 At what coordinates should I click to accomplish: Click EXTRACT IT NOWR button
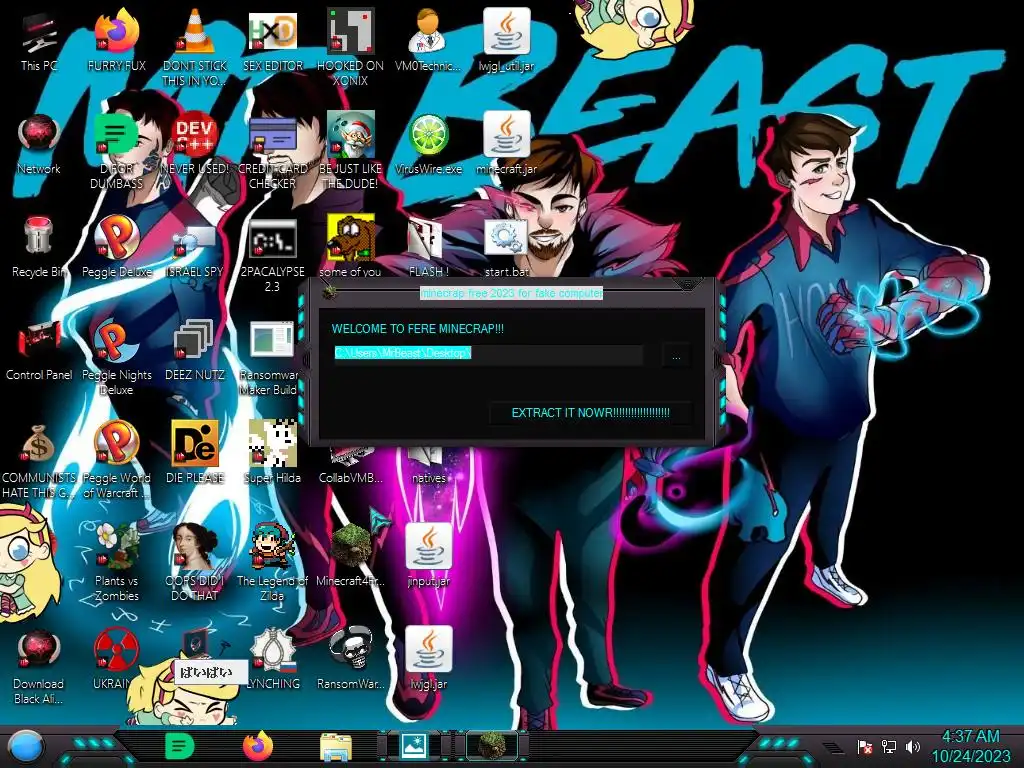(x=590, y=413)
